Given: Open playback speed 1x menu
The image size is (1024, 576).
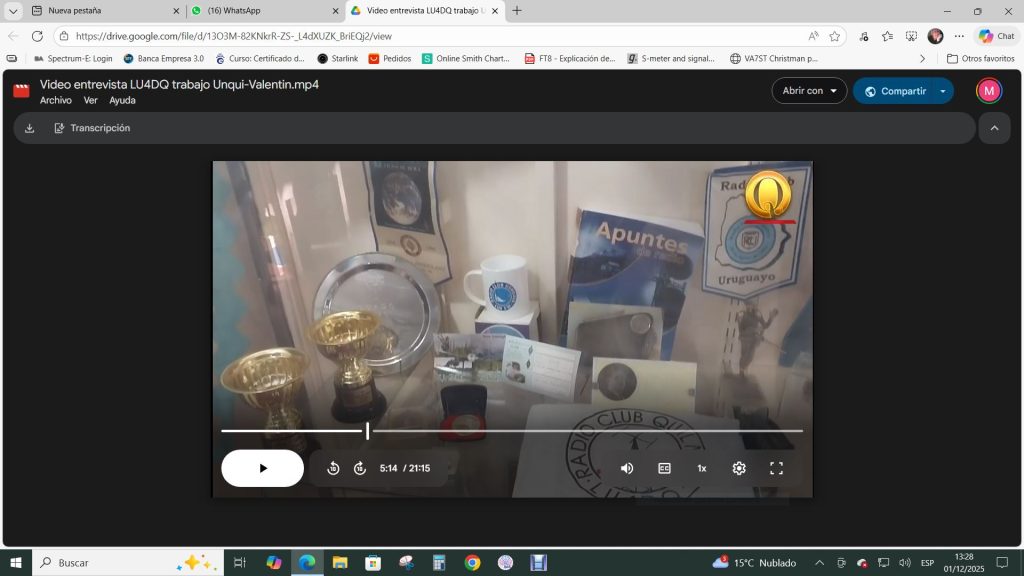Looking at the screenshot, I should click(x=701, y=468).
